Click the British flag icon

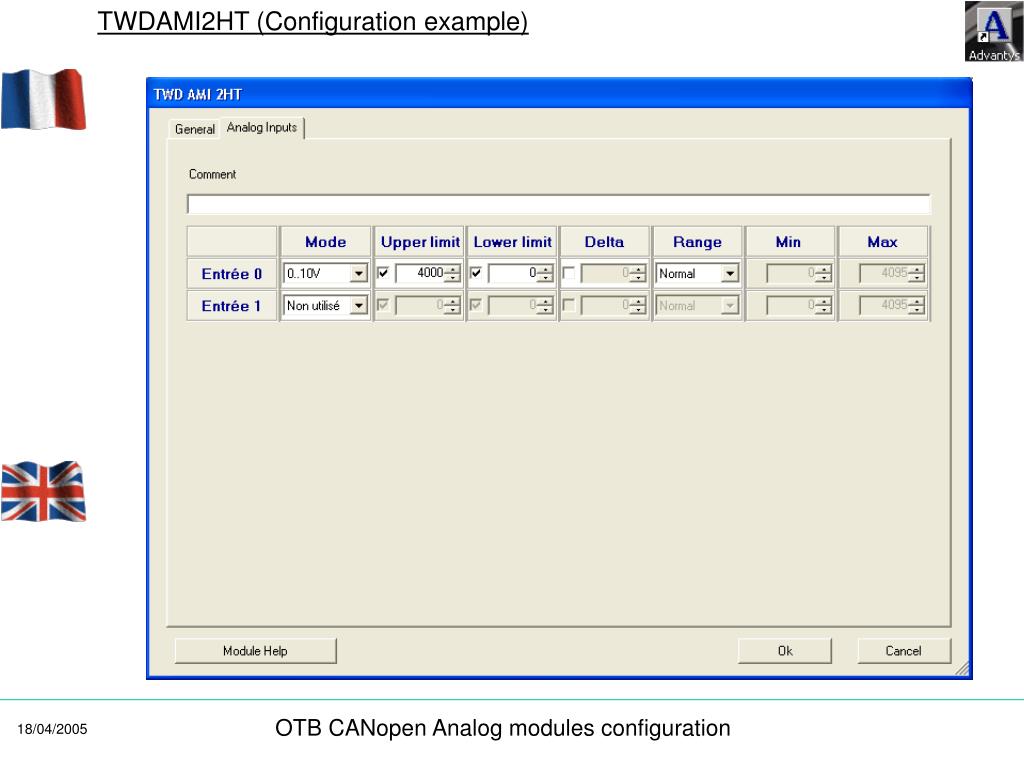44,491
